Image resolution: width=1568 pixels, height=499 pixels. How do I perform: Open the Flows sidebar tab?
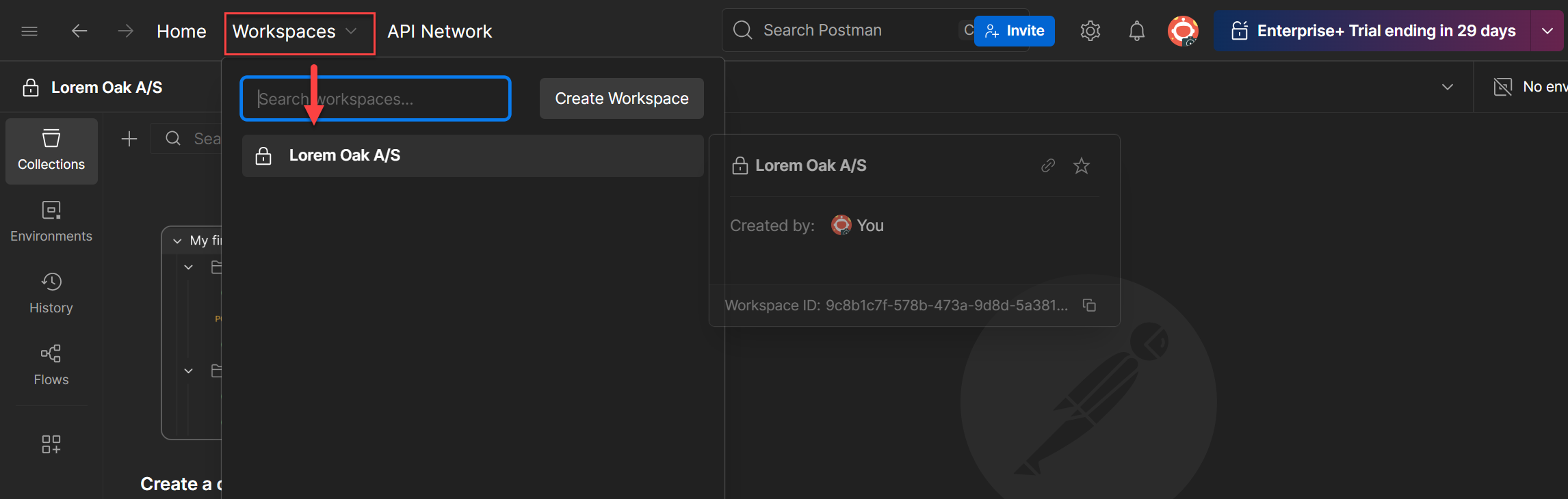click(x=51, y=365)
